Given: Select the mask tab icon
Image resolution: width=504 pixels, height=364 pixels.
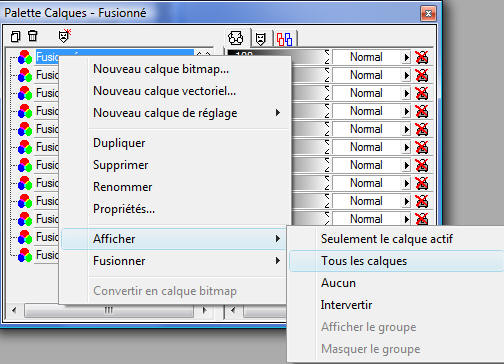Looking at the screenshot, I should click(x=261, y=39).
